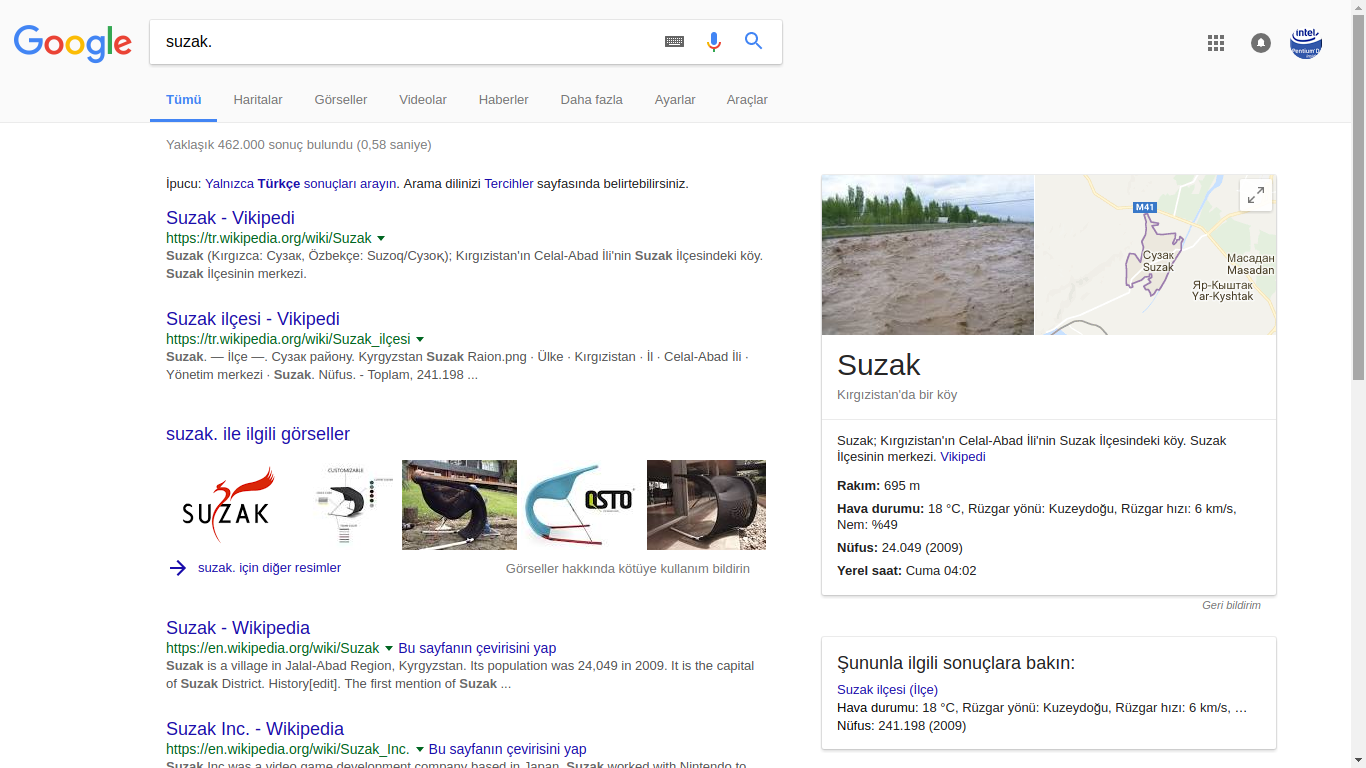The height and width of the screenshot is (768, 1366).
Task: Select the Tümü tab
Action: point(184,100)
